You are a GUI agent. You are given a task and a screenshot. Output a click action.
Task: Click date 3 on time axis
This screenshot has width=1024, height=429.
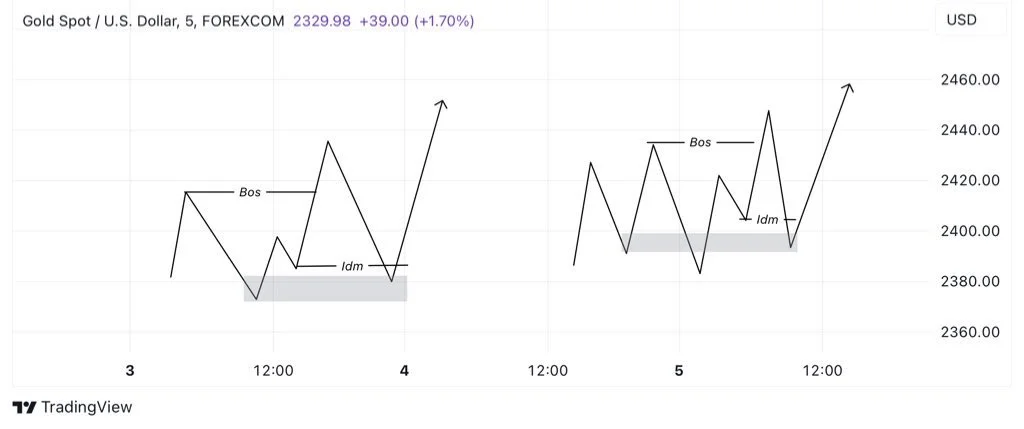pyautogui.click(x=130, y=372)
